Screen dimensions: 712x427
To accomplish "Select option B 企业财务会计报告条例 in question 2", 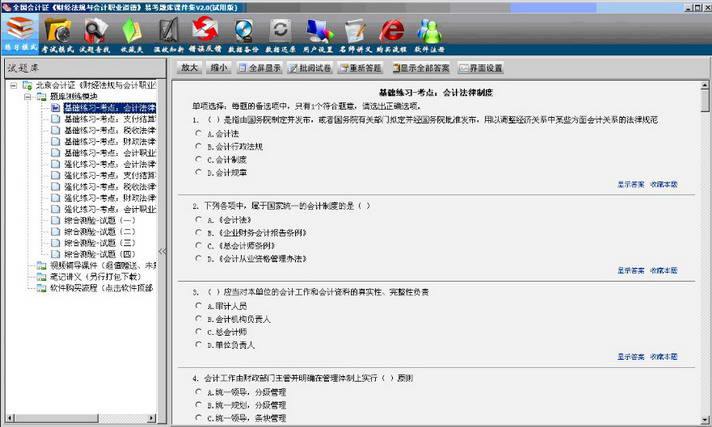I will [198, 232].
